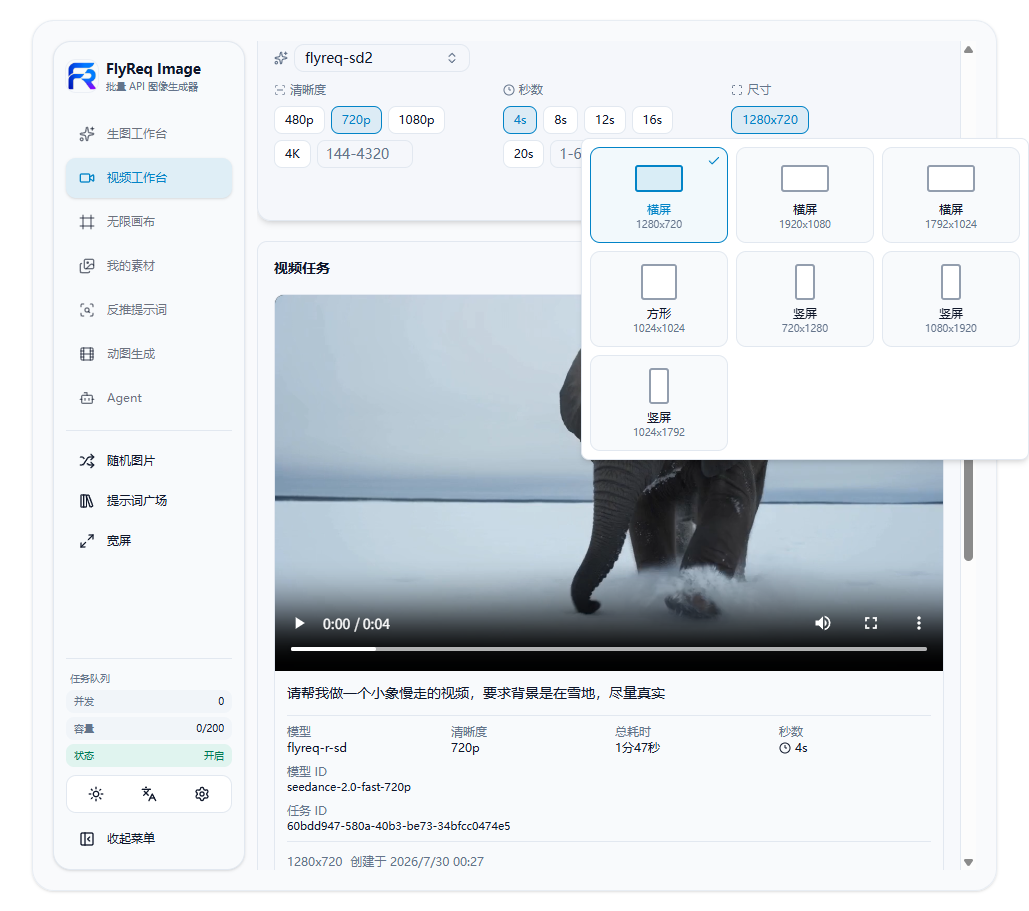1029x911 pixels.
Task: Choose 8s duration option
Action: click(x=560, y=120)
